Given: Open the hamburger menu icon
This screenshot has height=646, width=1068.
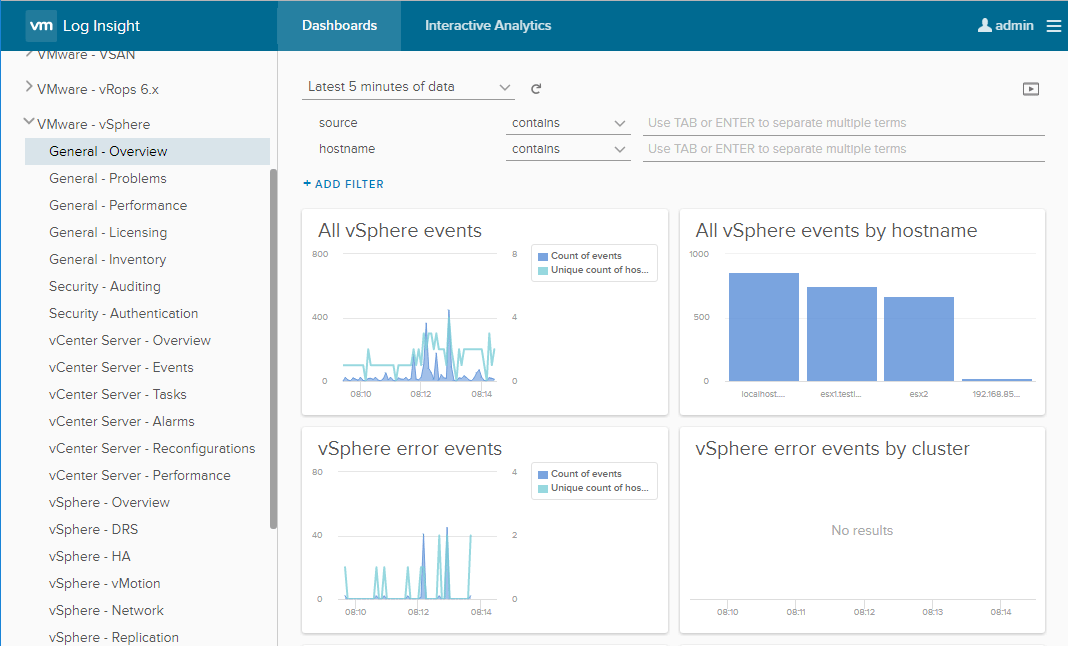Looking at the screenshot, I should [x=1054, y=26].
